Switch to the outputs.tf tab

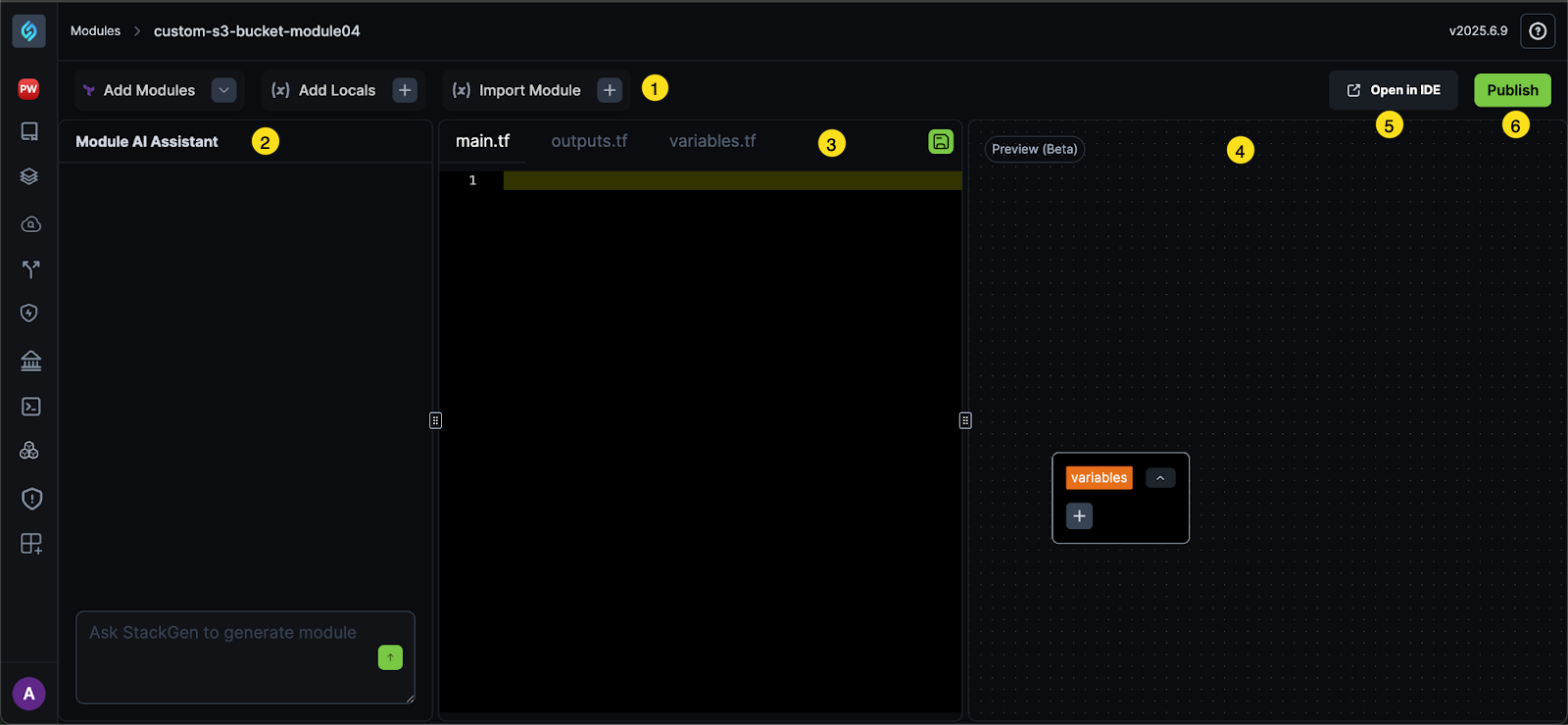589,141
